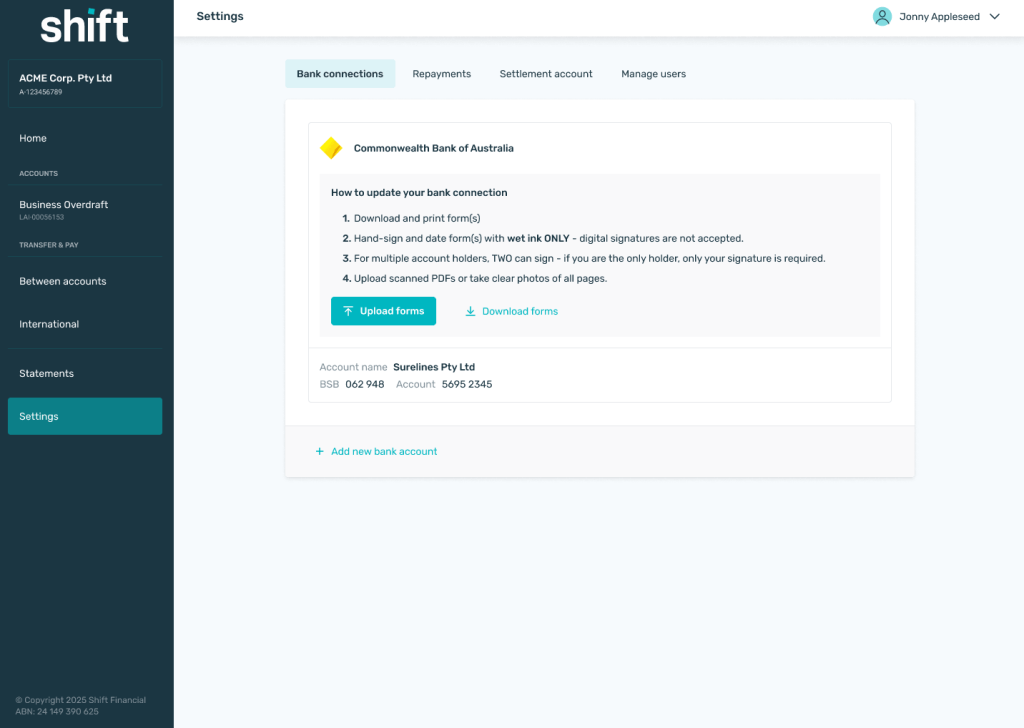Open Statements from the sidebar

pyautogui.click(x=85, y=373)
